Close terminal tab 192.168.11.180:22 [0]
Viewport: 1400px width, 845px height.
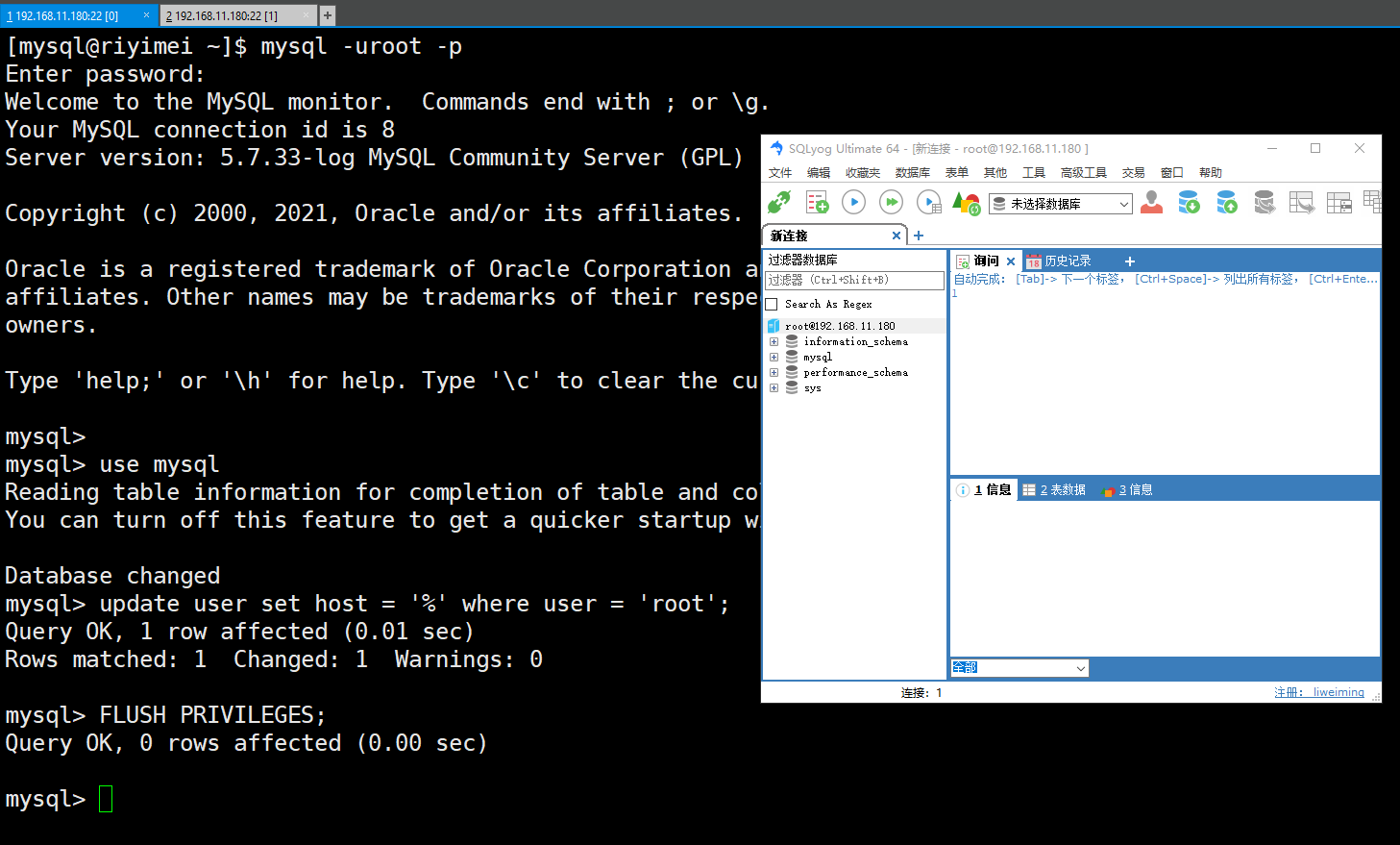(146, 15)
